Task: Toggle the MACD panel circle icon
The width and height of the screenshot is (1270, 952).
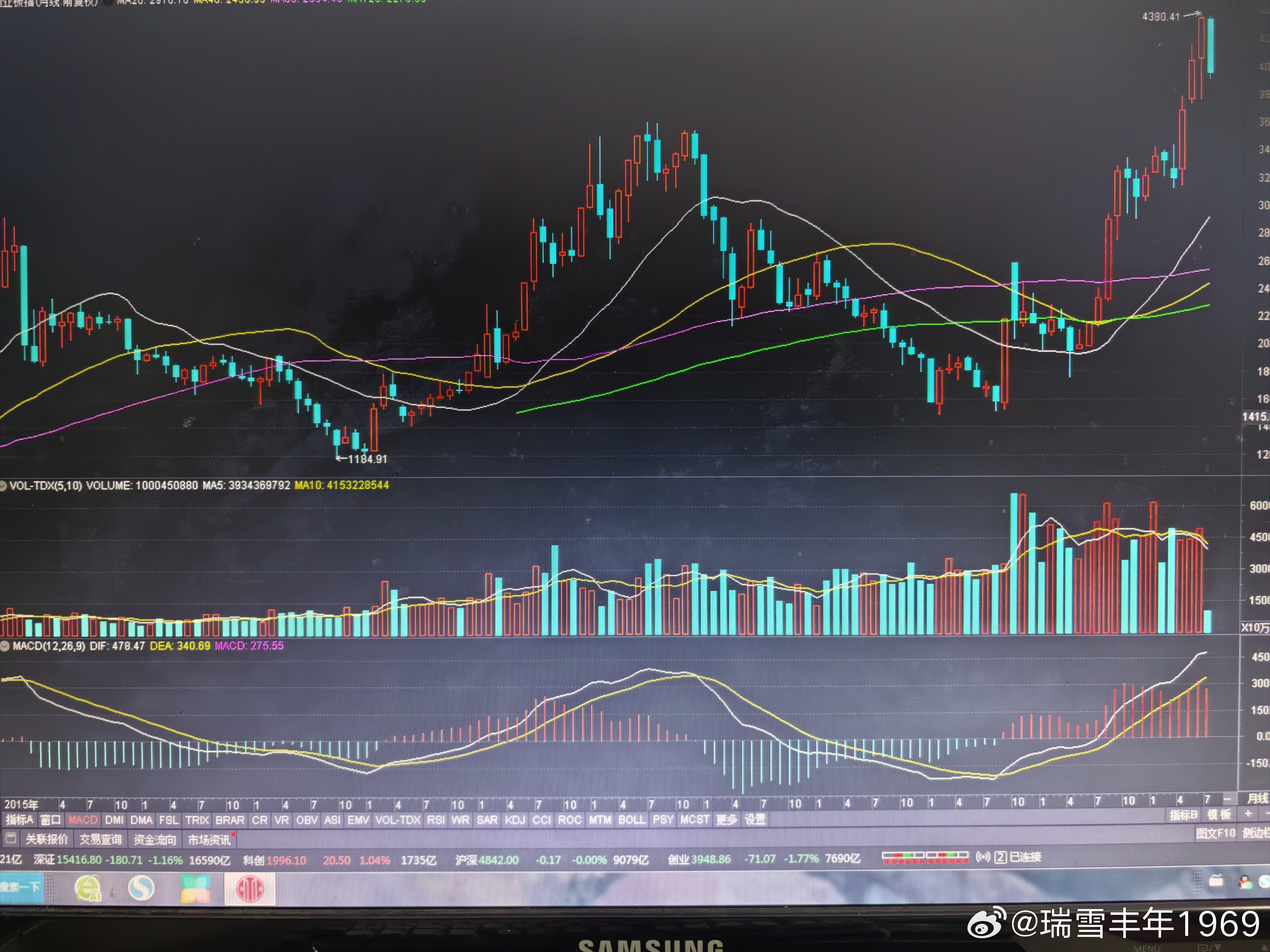Action: click(x=5, y=646)
